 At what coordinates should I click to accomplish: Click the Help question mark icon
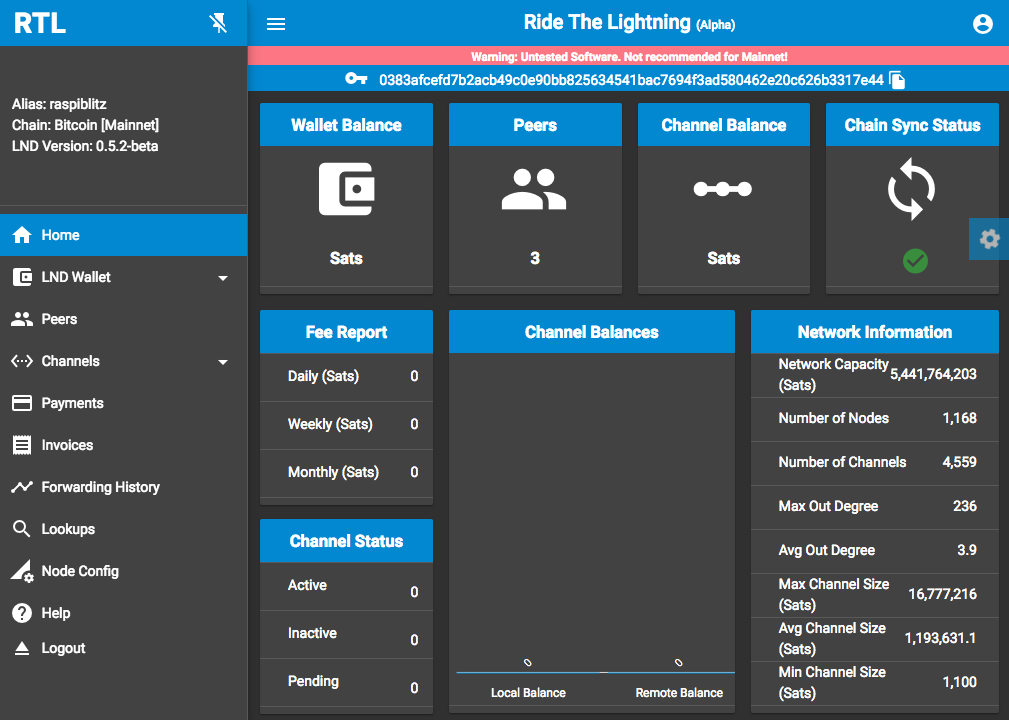[x=22, y=613]
